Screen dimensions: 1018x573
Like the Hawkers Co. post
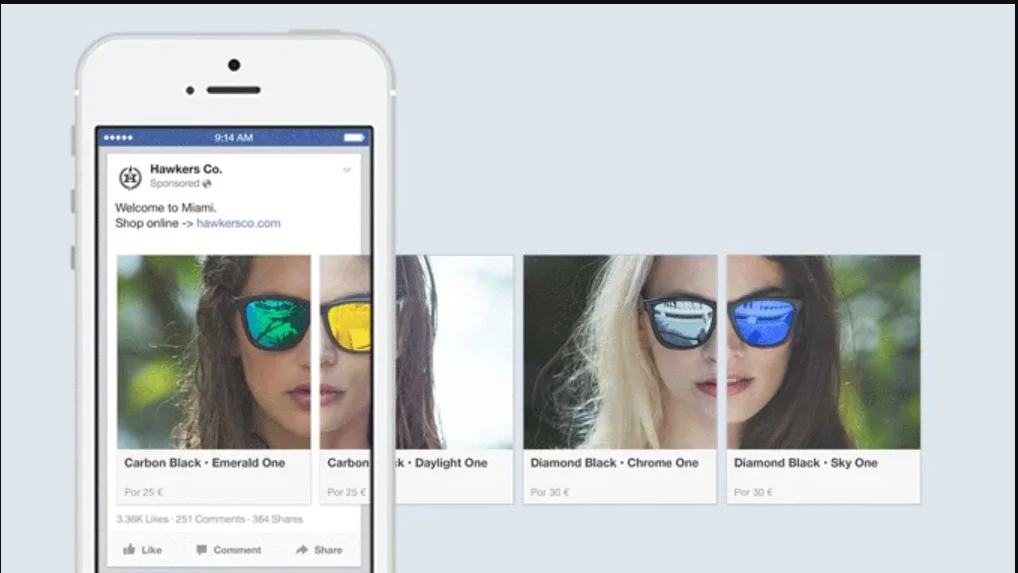pyautogui.click(x=142, y=550)
